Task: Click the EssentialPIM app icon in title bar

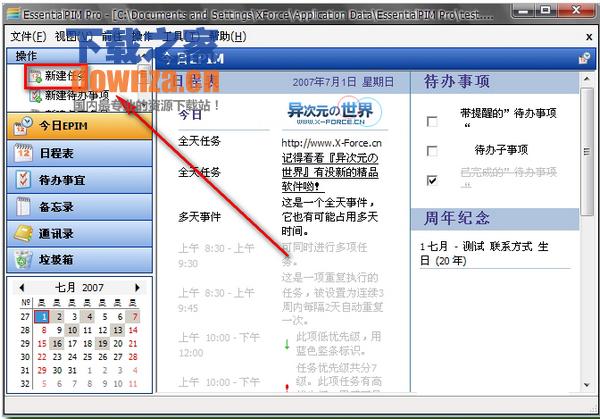Action: 13,14
